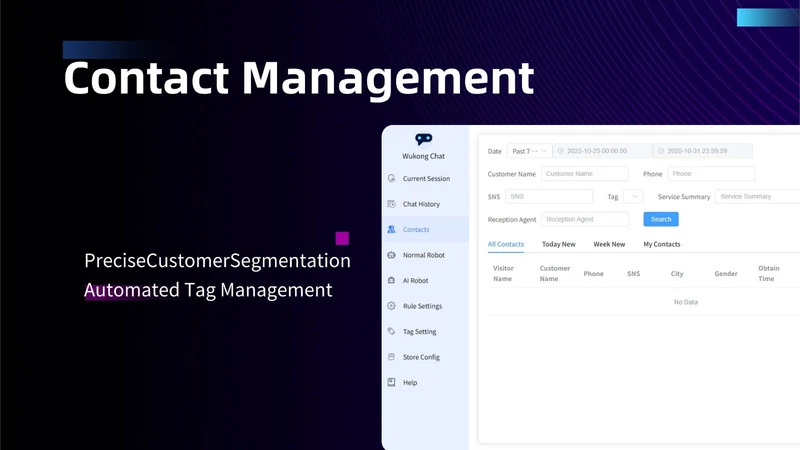Go to Current Session menu item
The height and width of the screenshot is (450, 800).
(427, 179)
